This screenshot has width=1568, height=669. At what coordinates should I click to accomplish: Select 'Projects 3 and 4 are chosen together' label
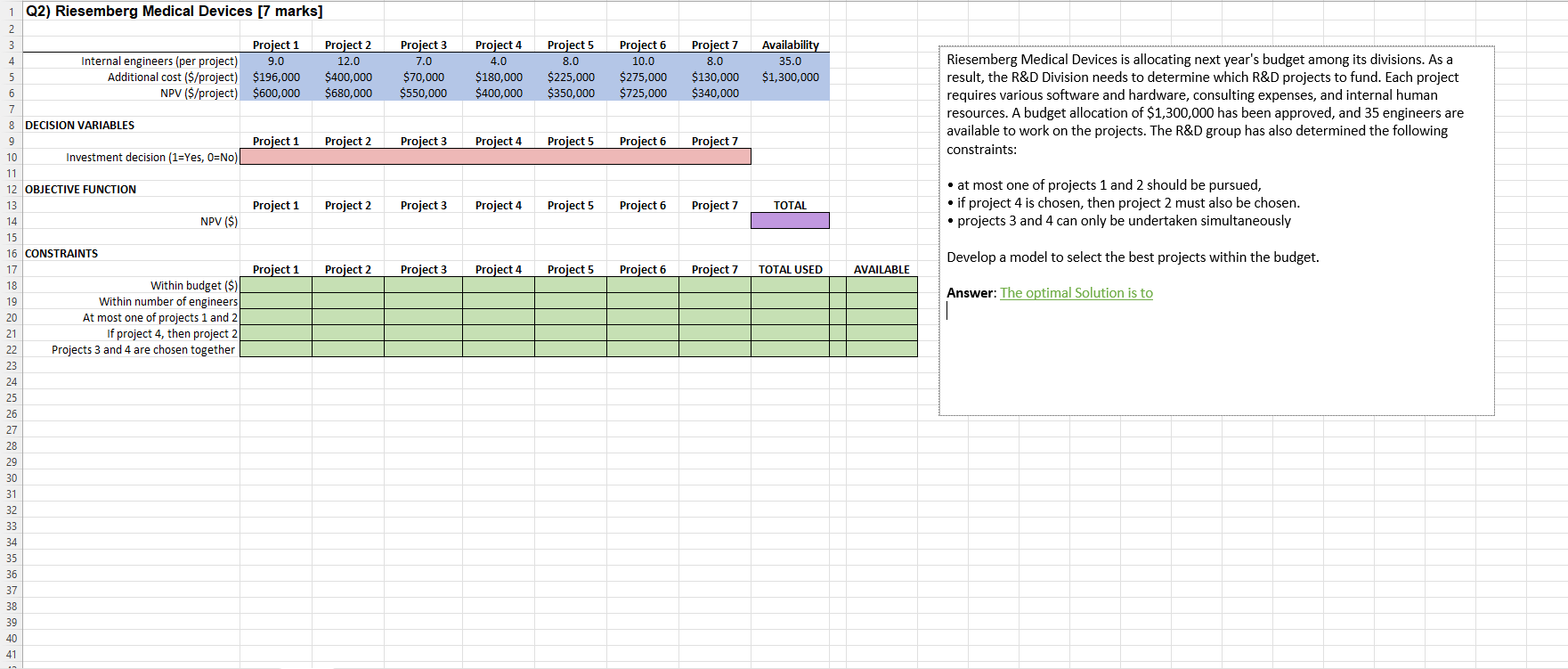pos(143,350)
